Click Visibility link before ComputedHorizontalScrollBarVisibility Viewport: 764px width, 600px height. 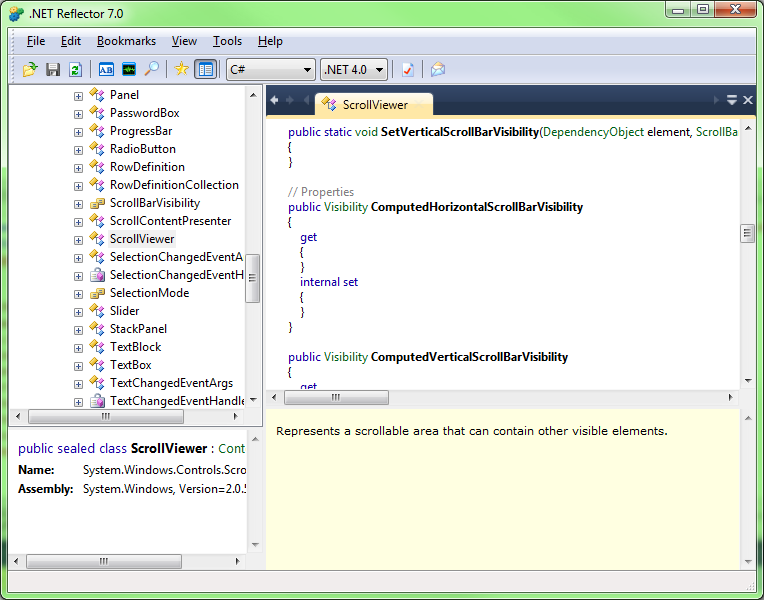point(345,207)
